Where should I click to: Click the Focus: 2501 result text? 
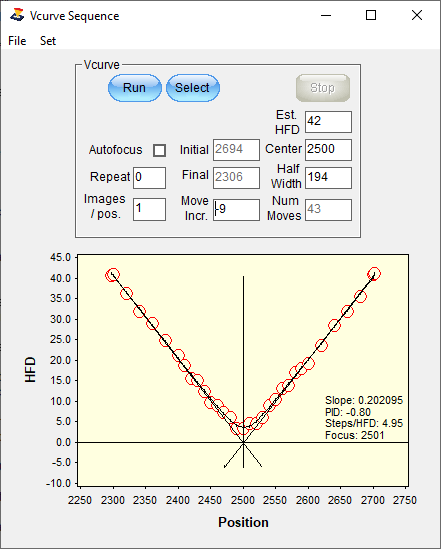click(x=355, y=435)
